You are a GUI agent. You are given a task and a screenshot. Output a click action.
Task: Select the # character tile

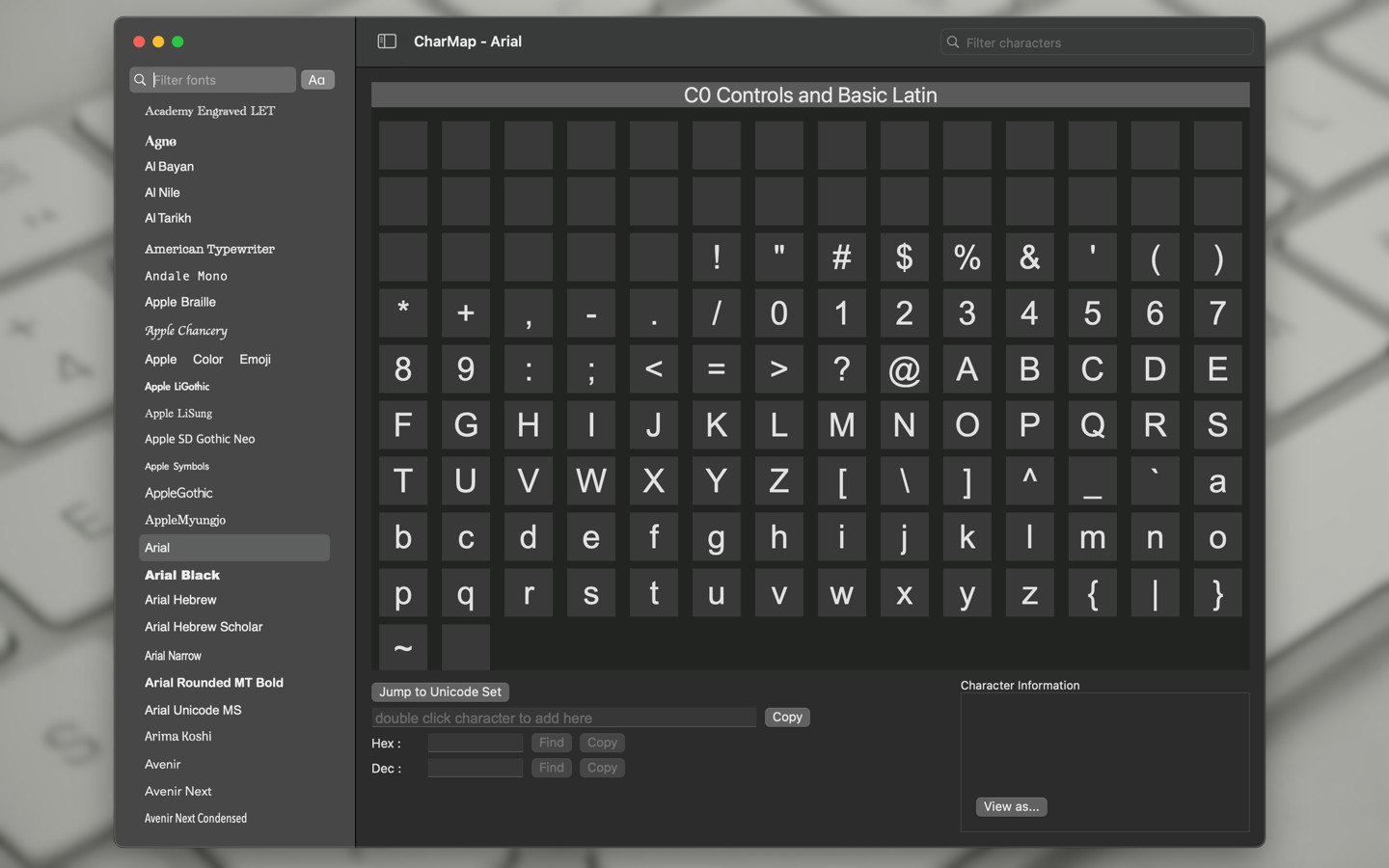pyautogui.click(x=842, y=258)
